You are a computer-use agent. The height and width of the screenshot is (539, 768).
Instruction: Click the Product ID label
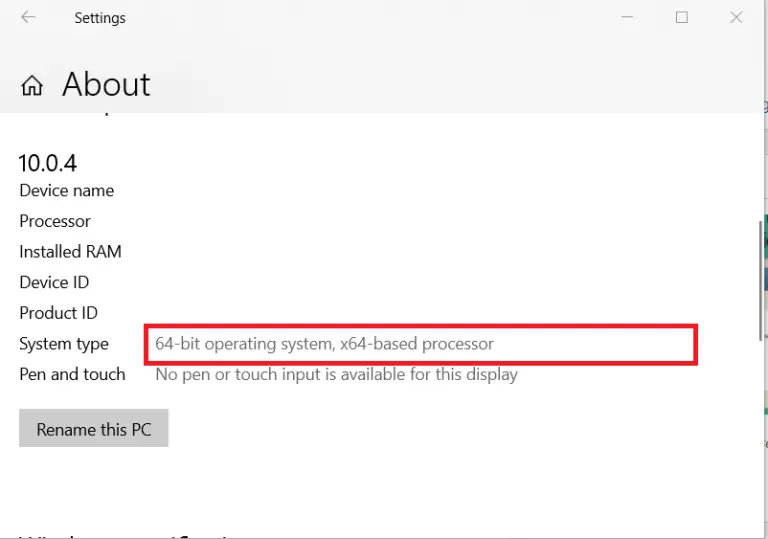58,313
